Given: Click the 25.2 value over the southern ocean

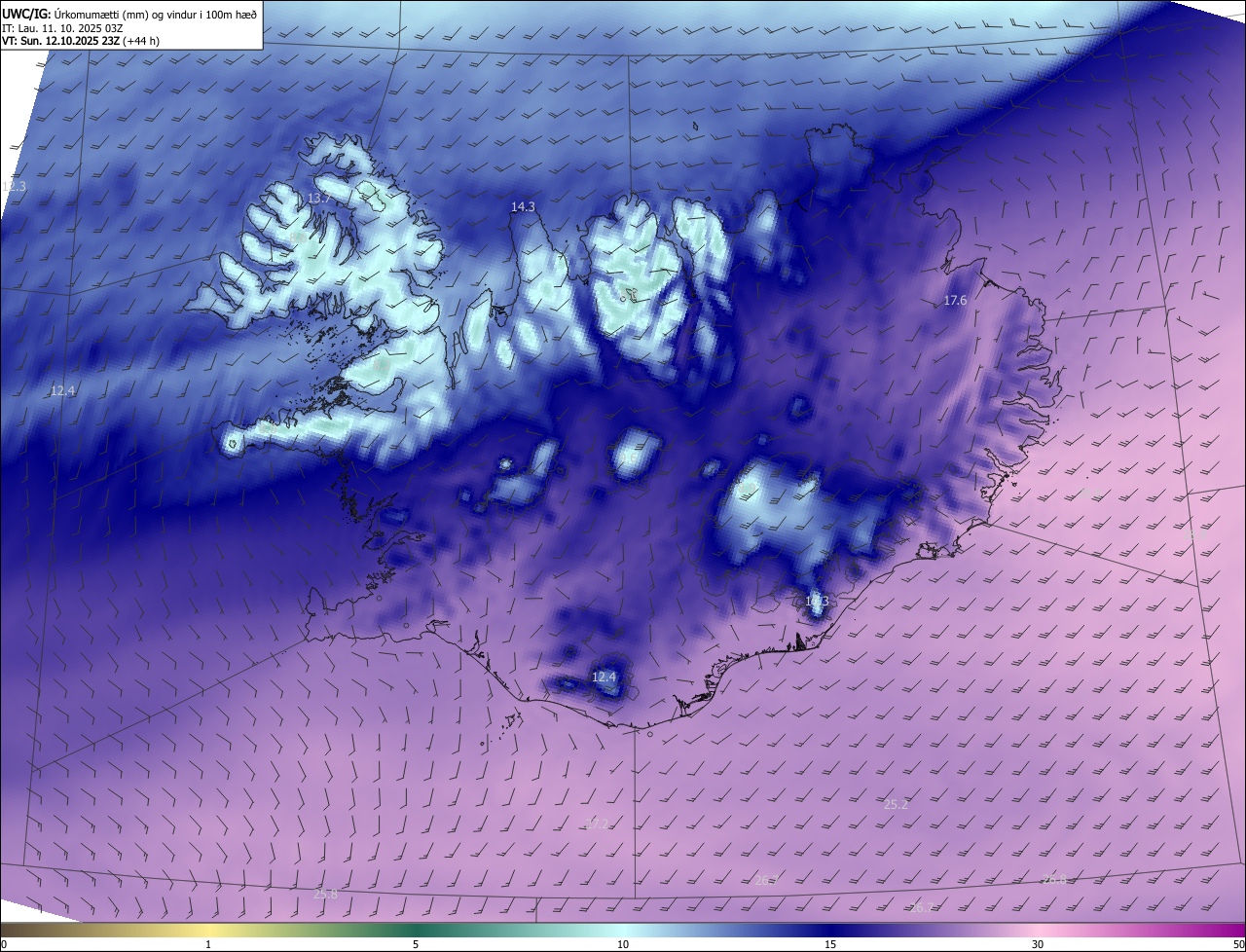Looking at the screenshot, I should point(896,805).
